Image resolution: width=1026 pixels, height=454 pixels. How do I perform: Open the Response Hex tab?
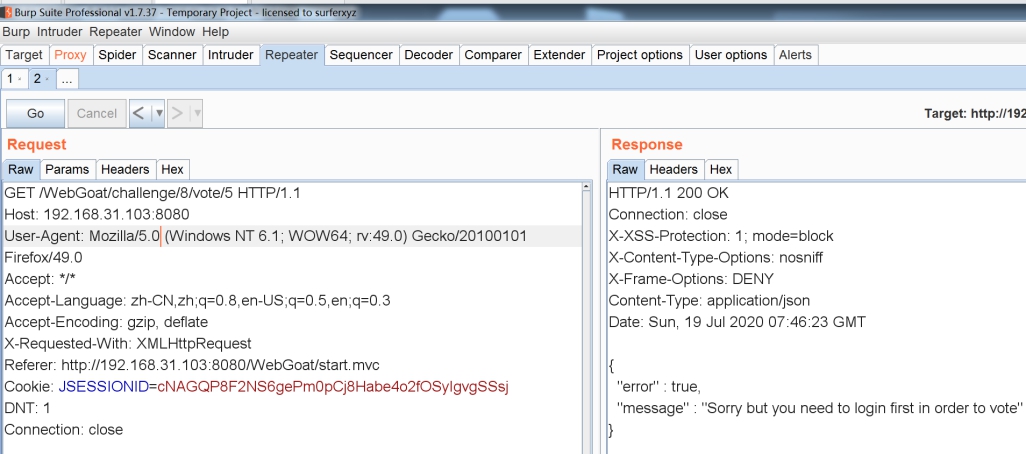[x=720, y=169]
